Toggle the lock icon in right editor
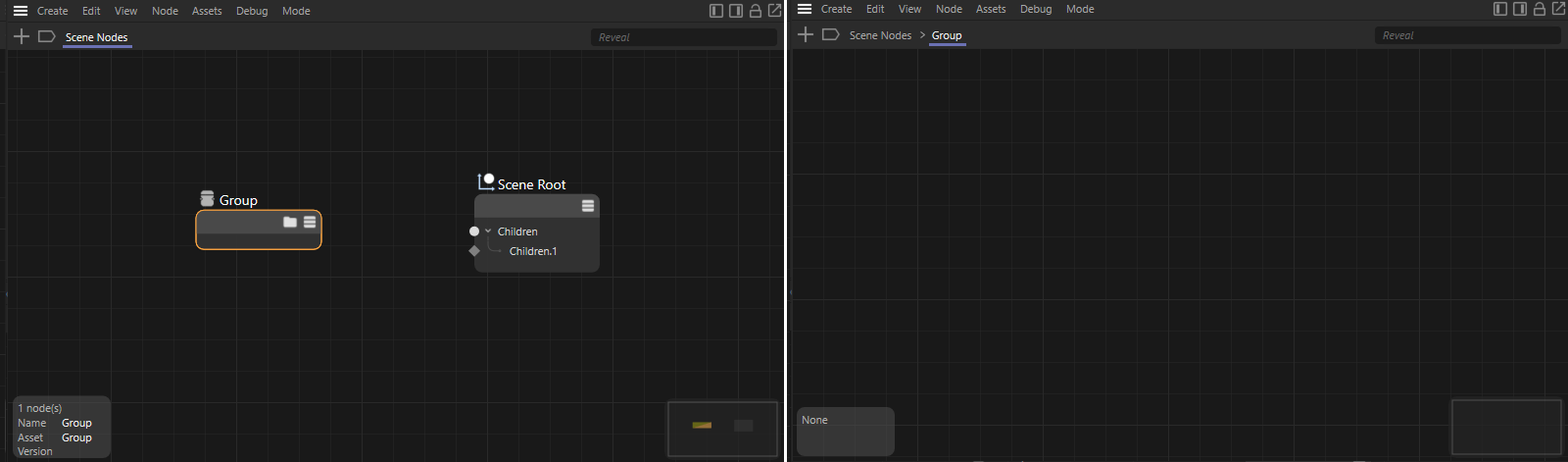Image resolution: width=1568 pixels, height=462 pixels. click(1540, 9)
